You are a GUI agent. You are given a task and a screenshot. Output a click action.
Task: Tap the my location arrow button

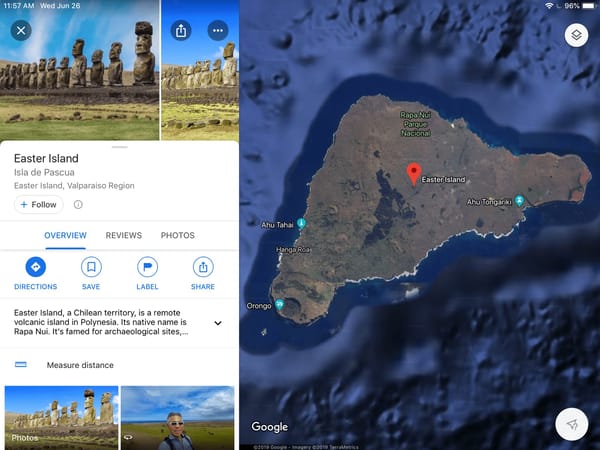click(572, 424)
